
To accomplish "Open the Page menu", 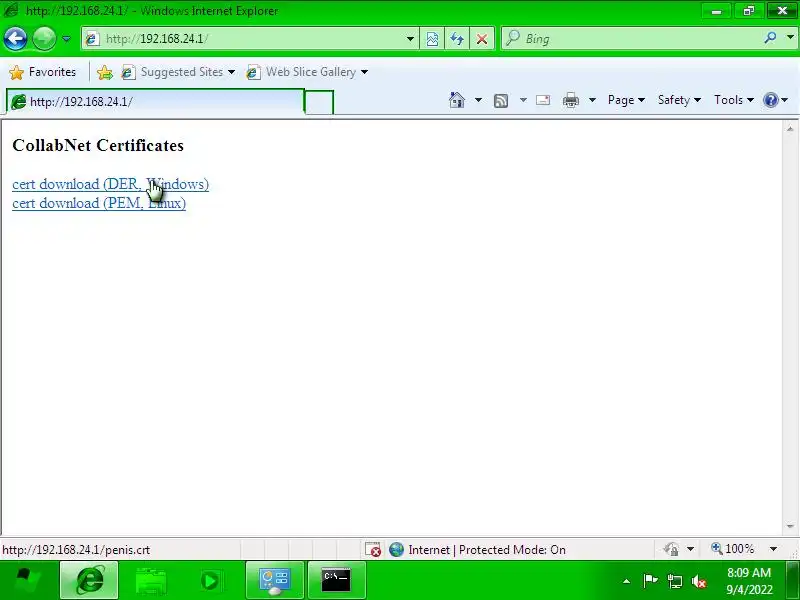I will click(x=626, y=100).
